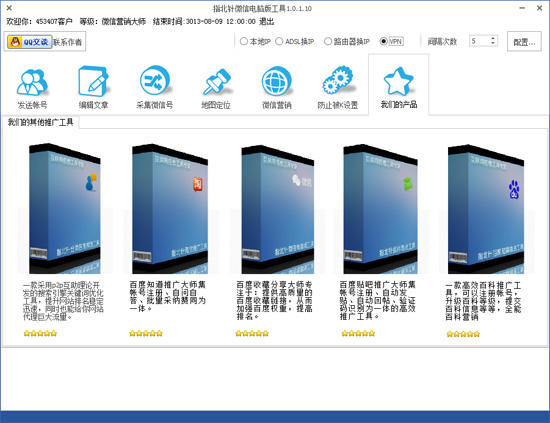The width and height of the screenshot is (550, 423).
Task: Select the 我们的产品 star icon
Action: [399, 81]
